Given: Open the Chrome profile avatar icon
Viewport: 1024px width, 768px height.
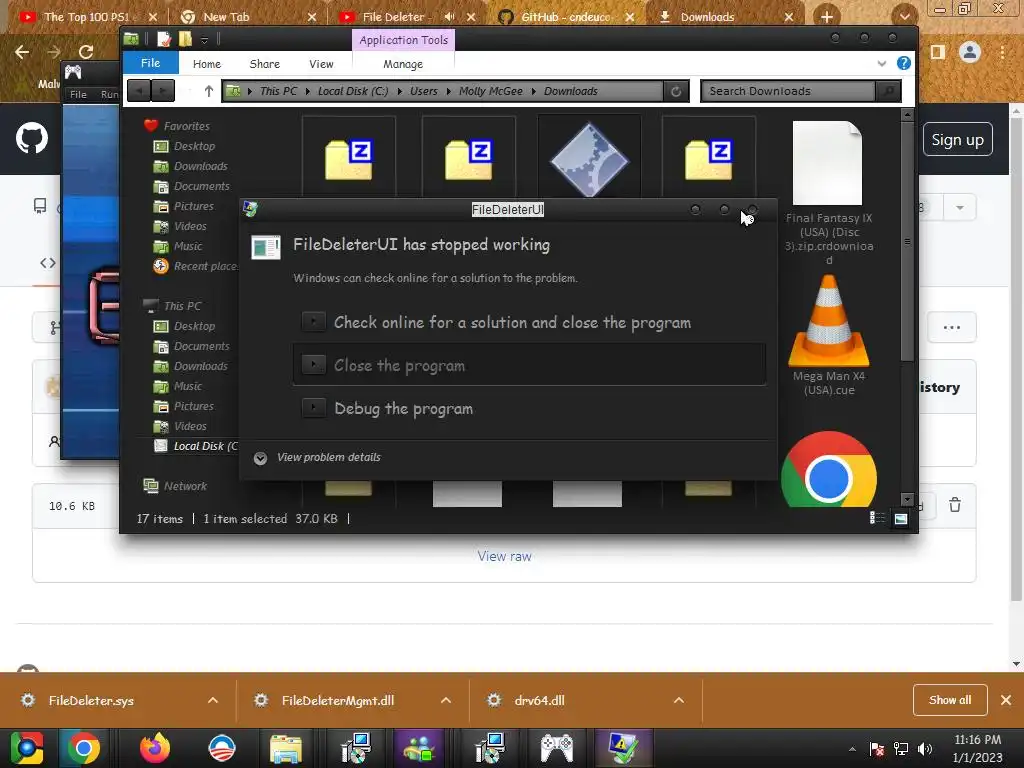Looking at the screenshot, I should 970,52.
